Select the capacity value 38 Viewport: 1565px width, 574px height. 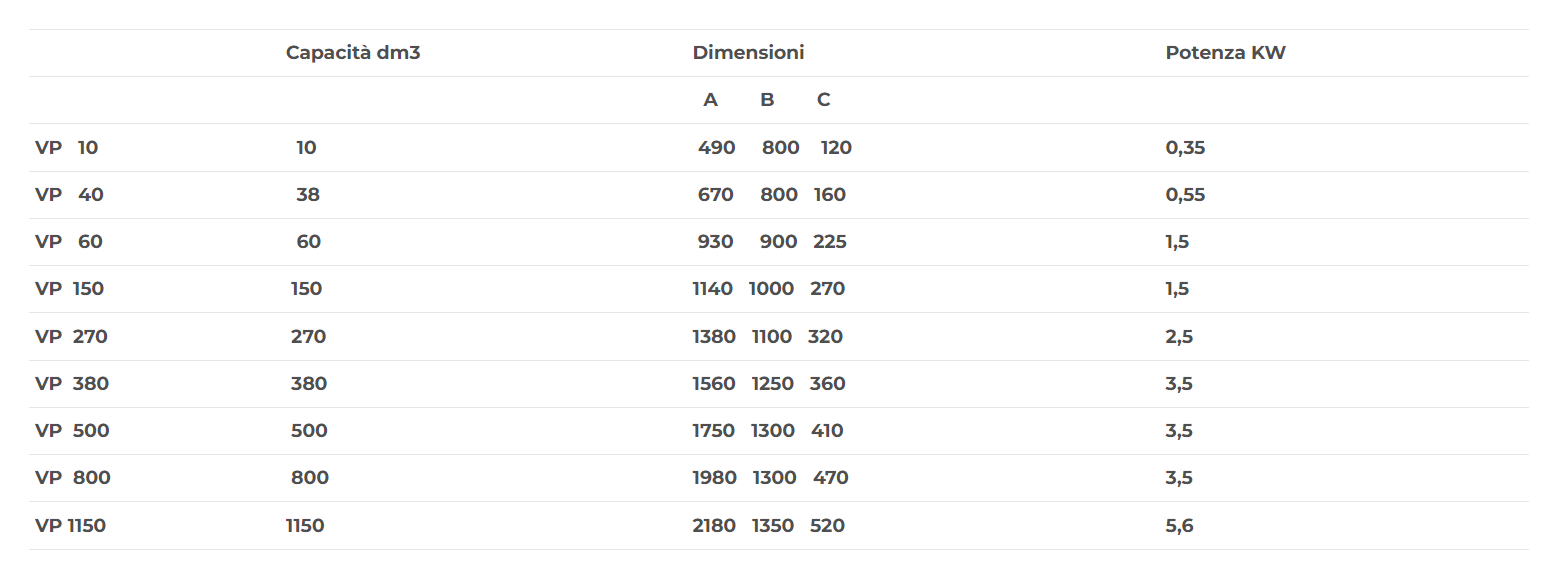(x=308, y=195)
